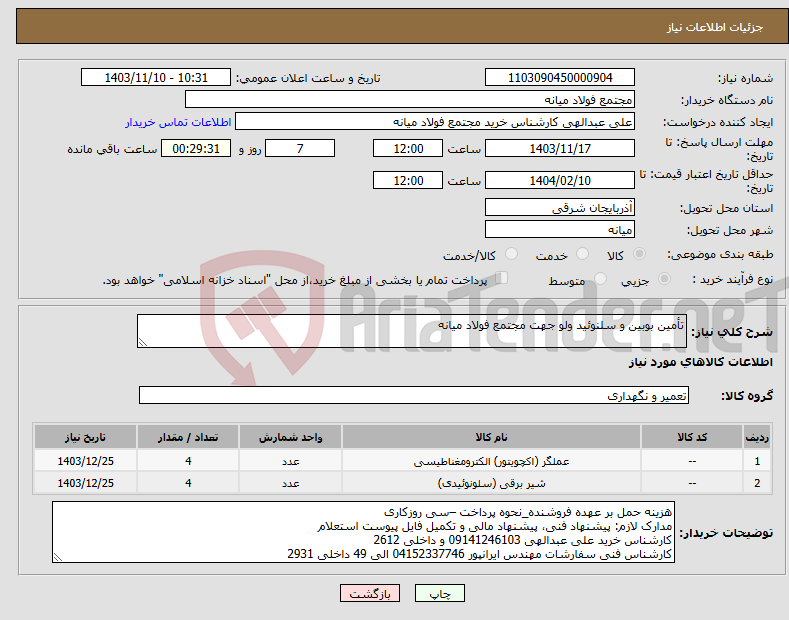
Task: Click the ردیف column header
Action: click(x=757, y=437)
